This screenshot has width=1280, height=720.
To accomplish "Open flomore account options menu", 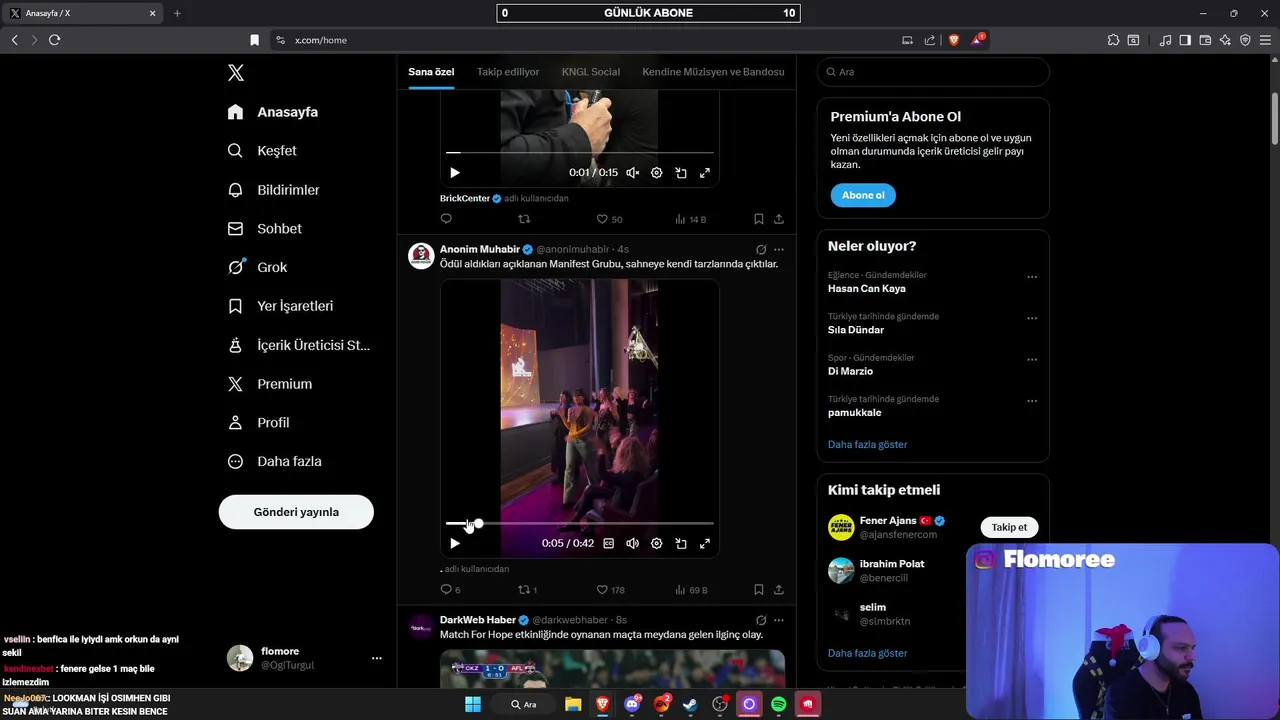I will pyautogui.click(x=377, y=658).
